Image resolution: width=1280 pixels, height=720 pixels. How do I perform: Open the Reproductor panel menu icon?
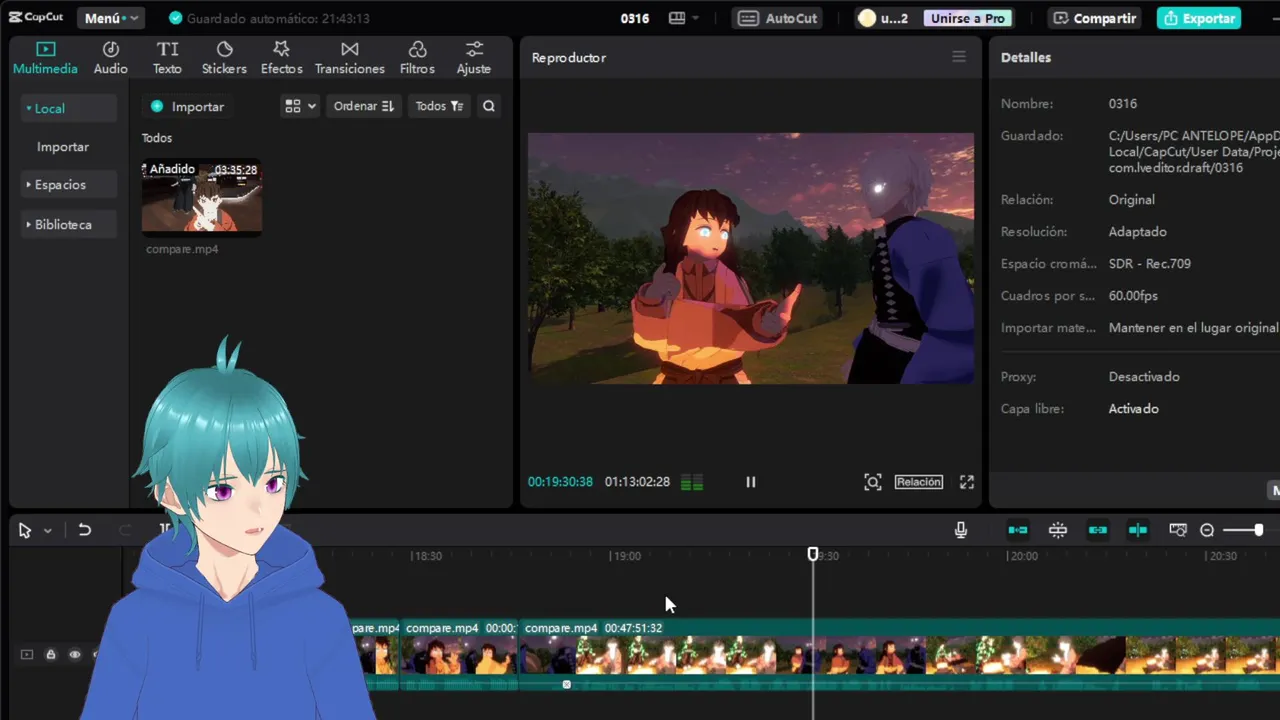(x=959, y=57)
